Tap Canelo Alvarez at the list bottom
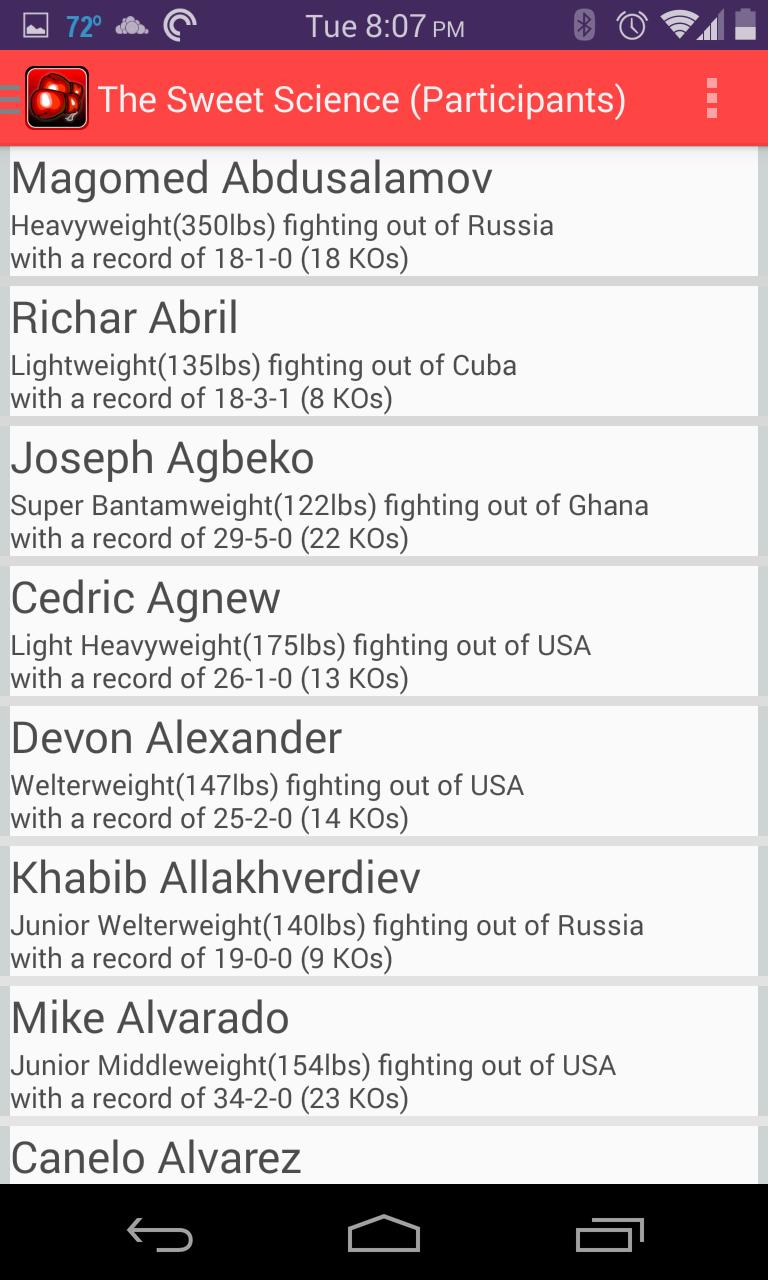Image resolution: width=768 pixels, height=1280 pixels. click(x=384, y=1157)
